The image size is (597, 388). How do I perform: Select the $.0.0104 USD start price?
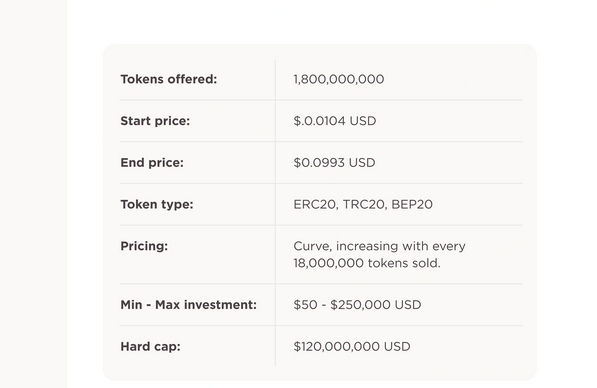(335, 121)
